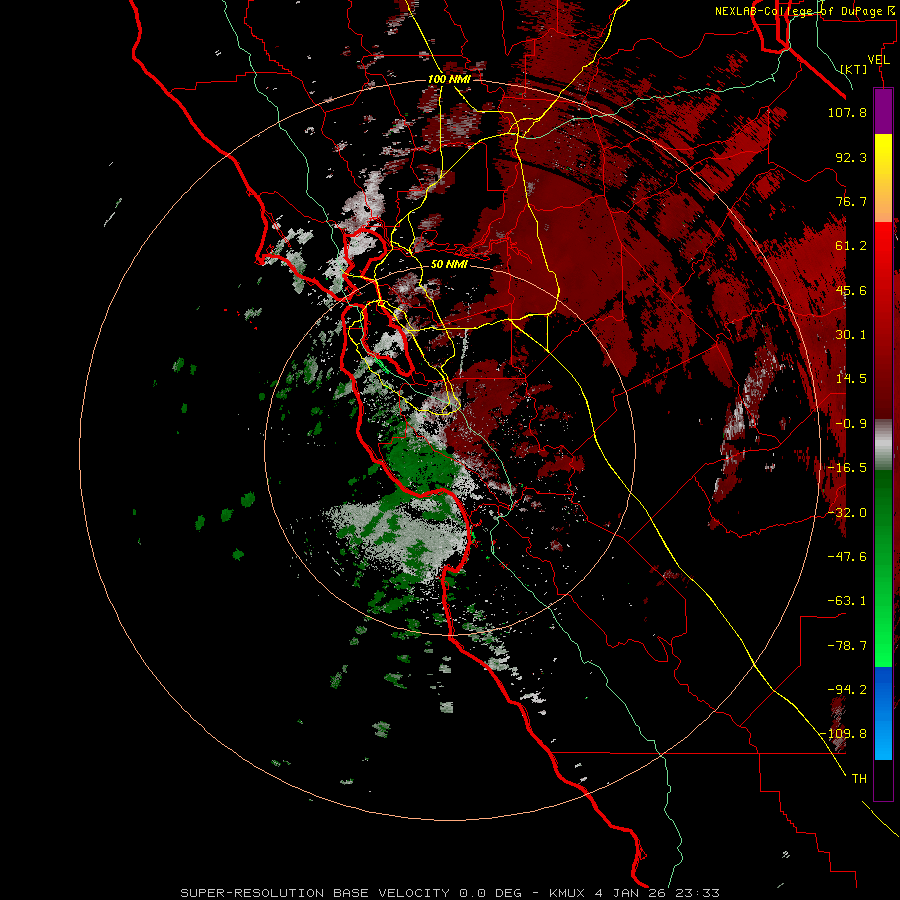Select the 100 NMI range ring label

[x=449, y=79]
